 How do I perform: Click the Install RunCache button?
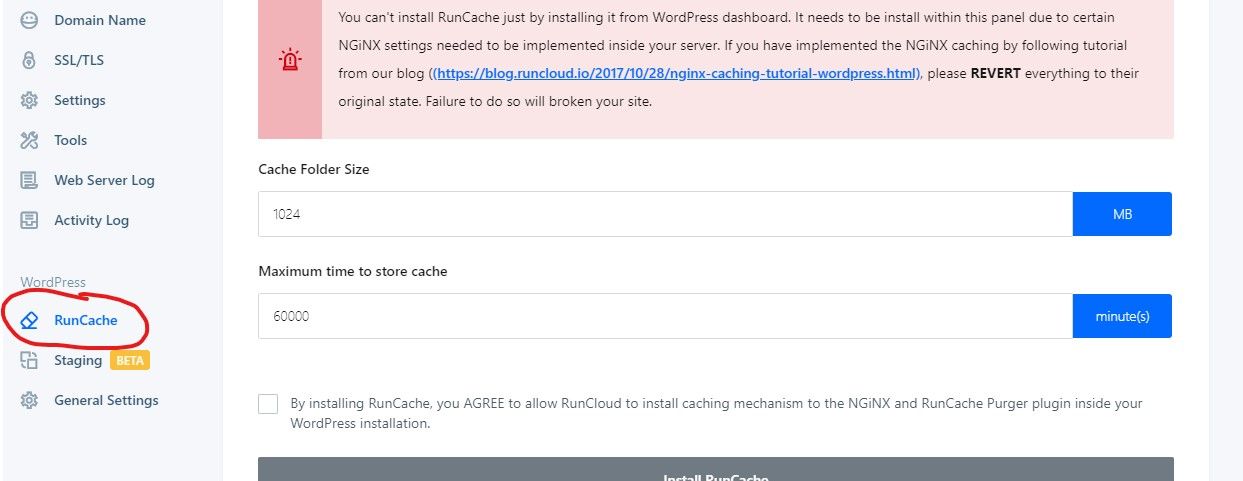(716, 470)
